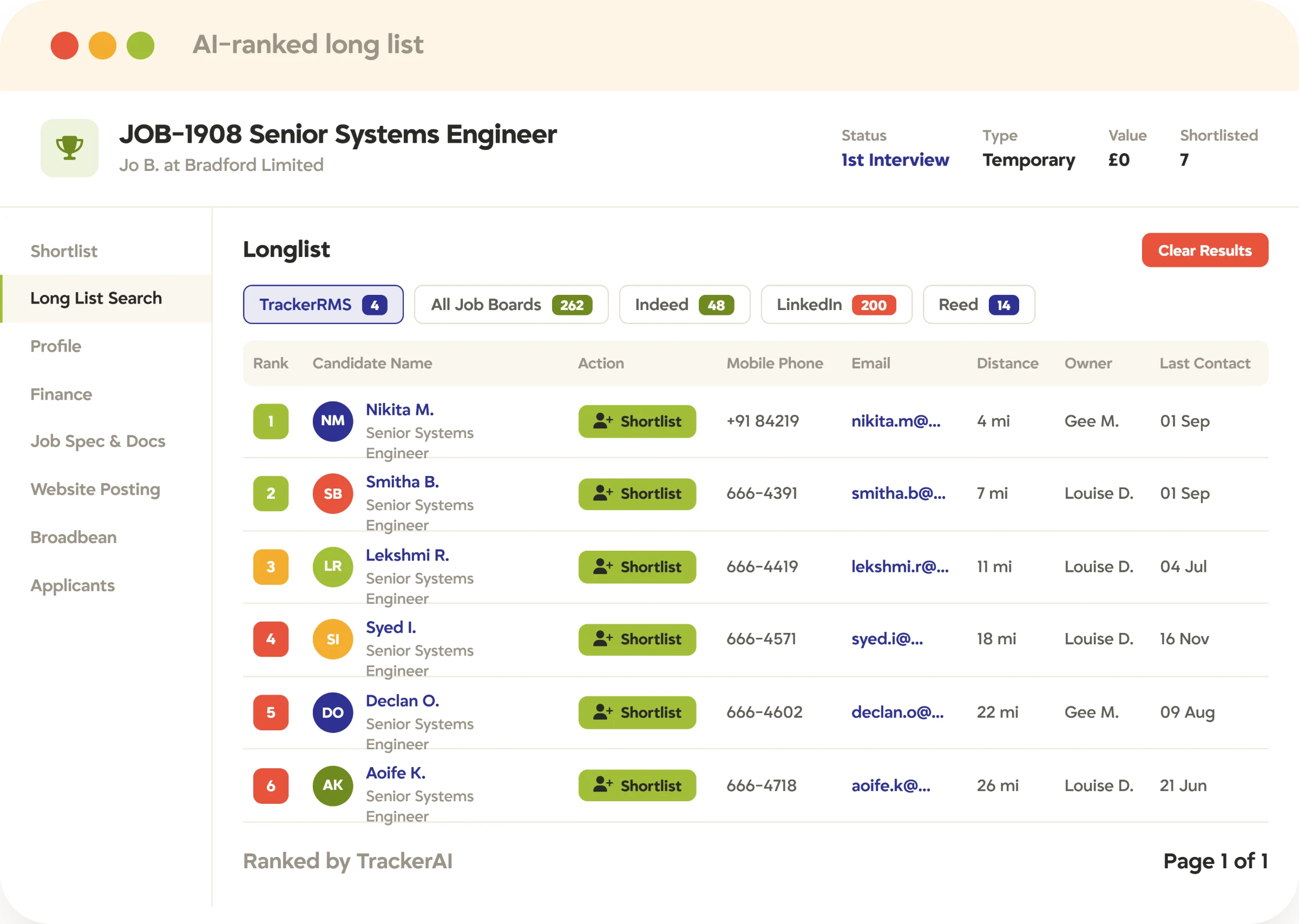
Task: Shortlist candidate Smitha B.
Action: click(x=637, y=494)
